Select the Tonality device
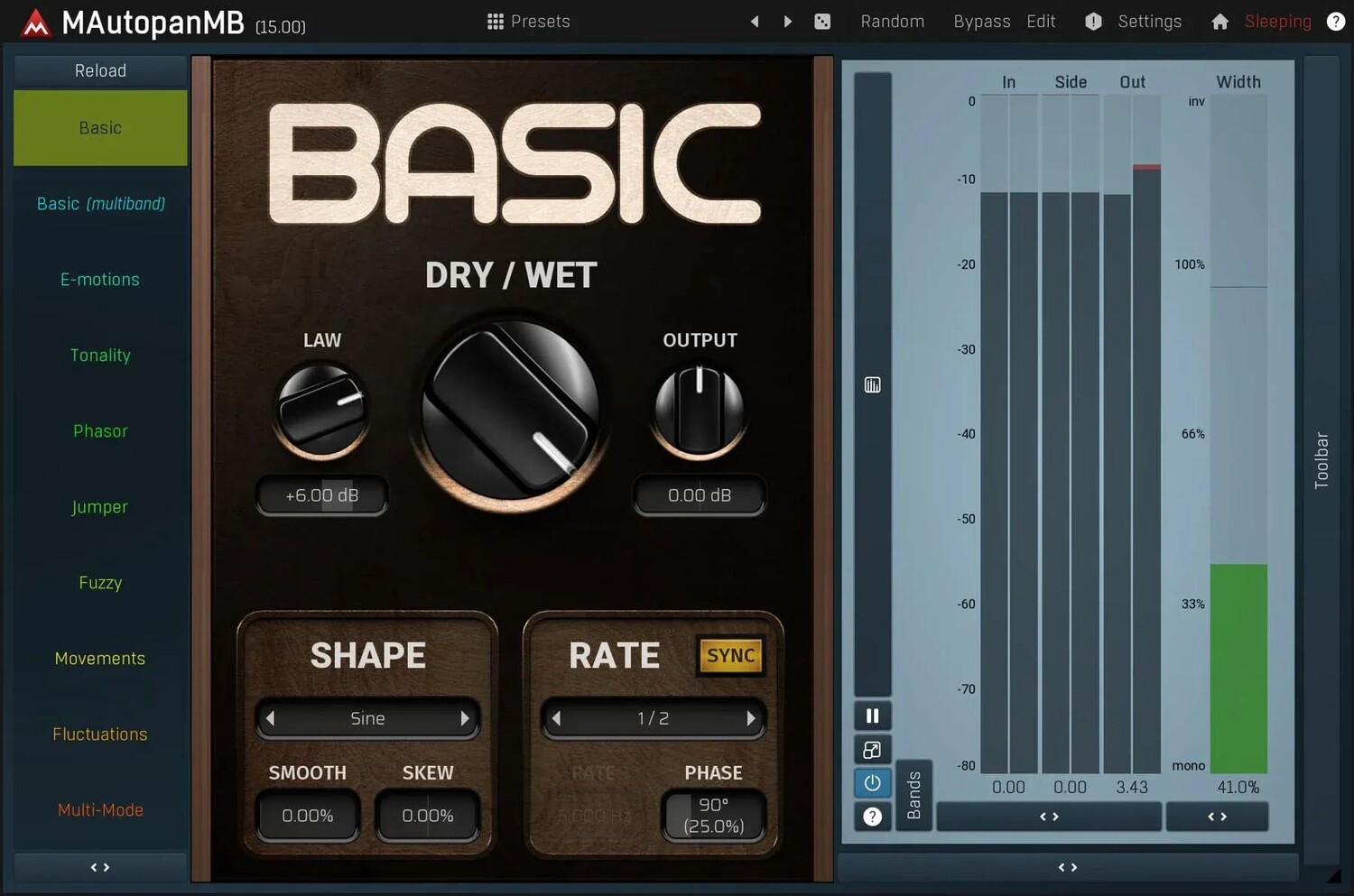The height and width of the screenshot is (896, 1354). coord(100,356)
